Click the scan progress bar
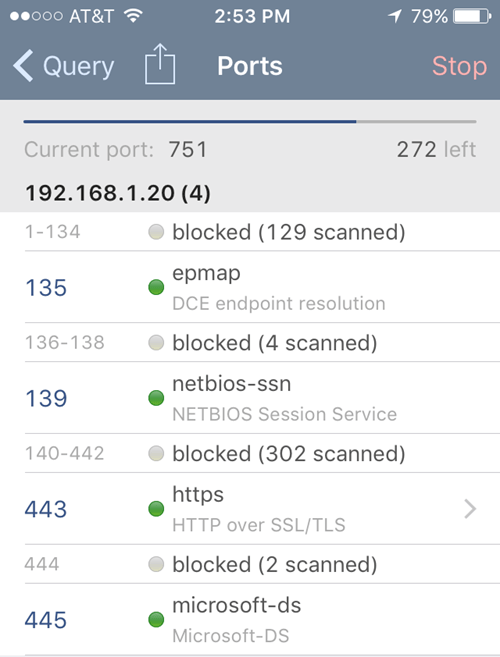 [x=250, y=122]
